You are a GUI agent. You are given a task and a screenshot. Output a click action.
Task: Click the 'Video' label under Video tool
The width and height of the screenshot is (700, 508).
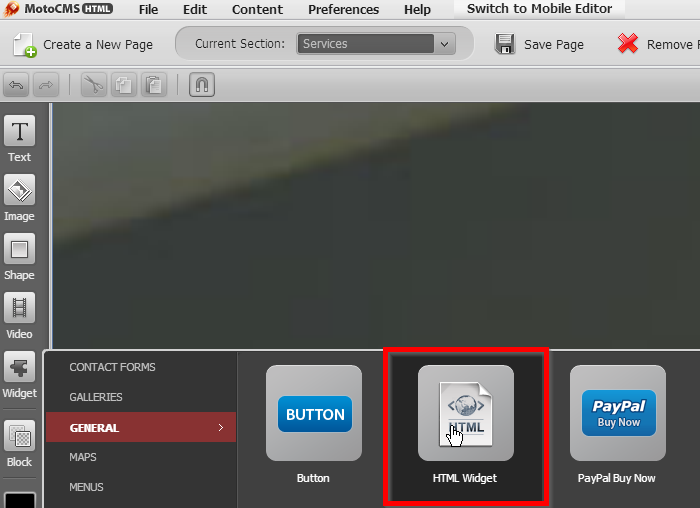19,334
